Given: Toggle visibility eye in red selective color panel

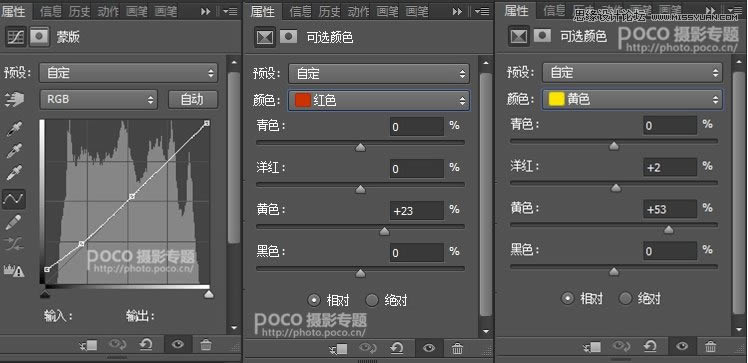Looking at the screenshot, I should pyautogui.click(x=429, y=348).
